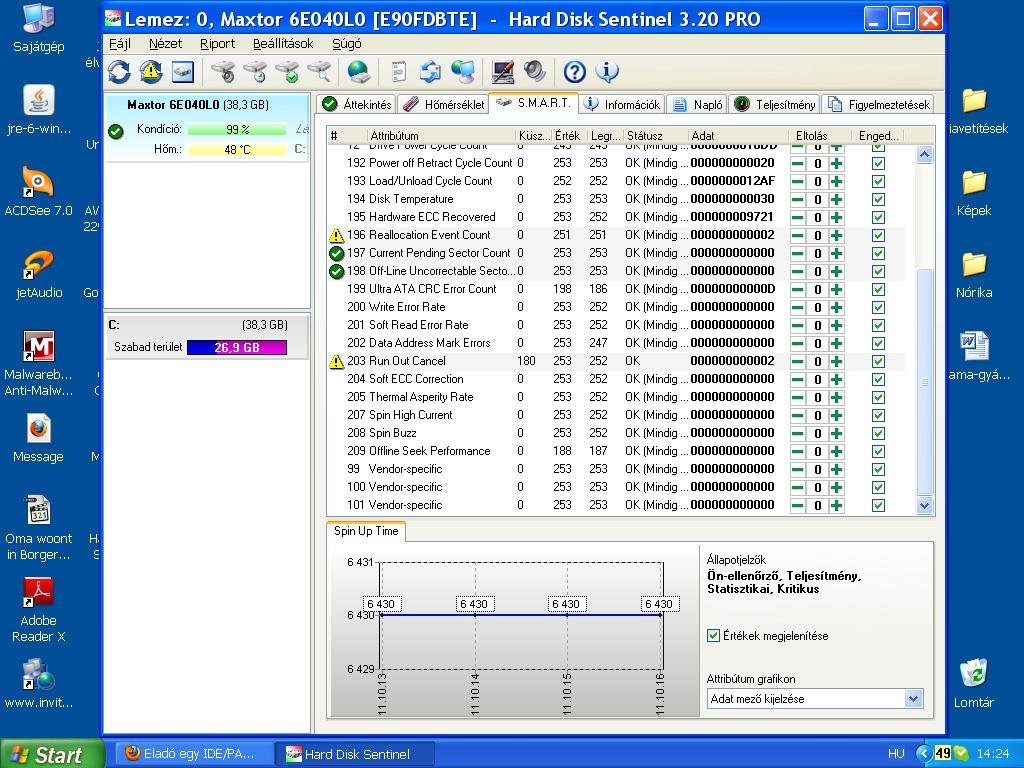Click the refresh with warning triangle icon

point(151,72)
